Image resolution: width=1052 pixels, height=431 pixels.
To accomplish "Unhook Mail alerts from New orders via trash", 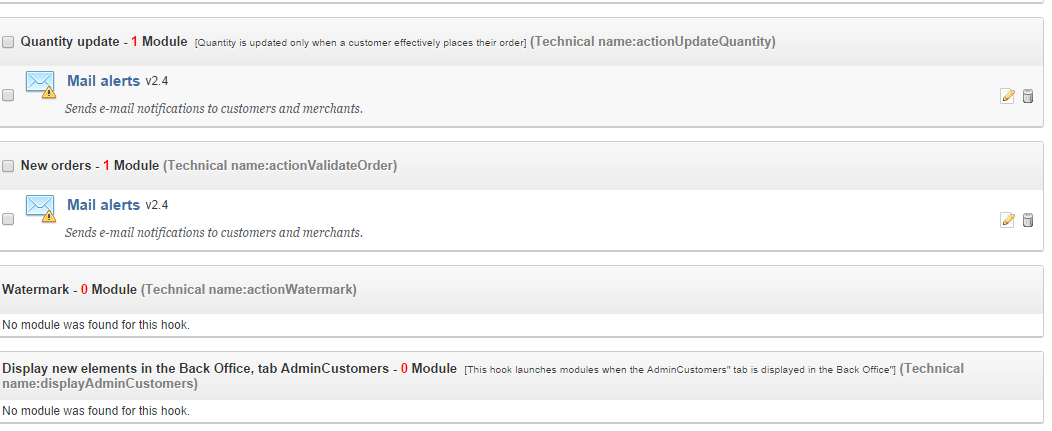I will [1027, 220].
